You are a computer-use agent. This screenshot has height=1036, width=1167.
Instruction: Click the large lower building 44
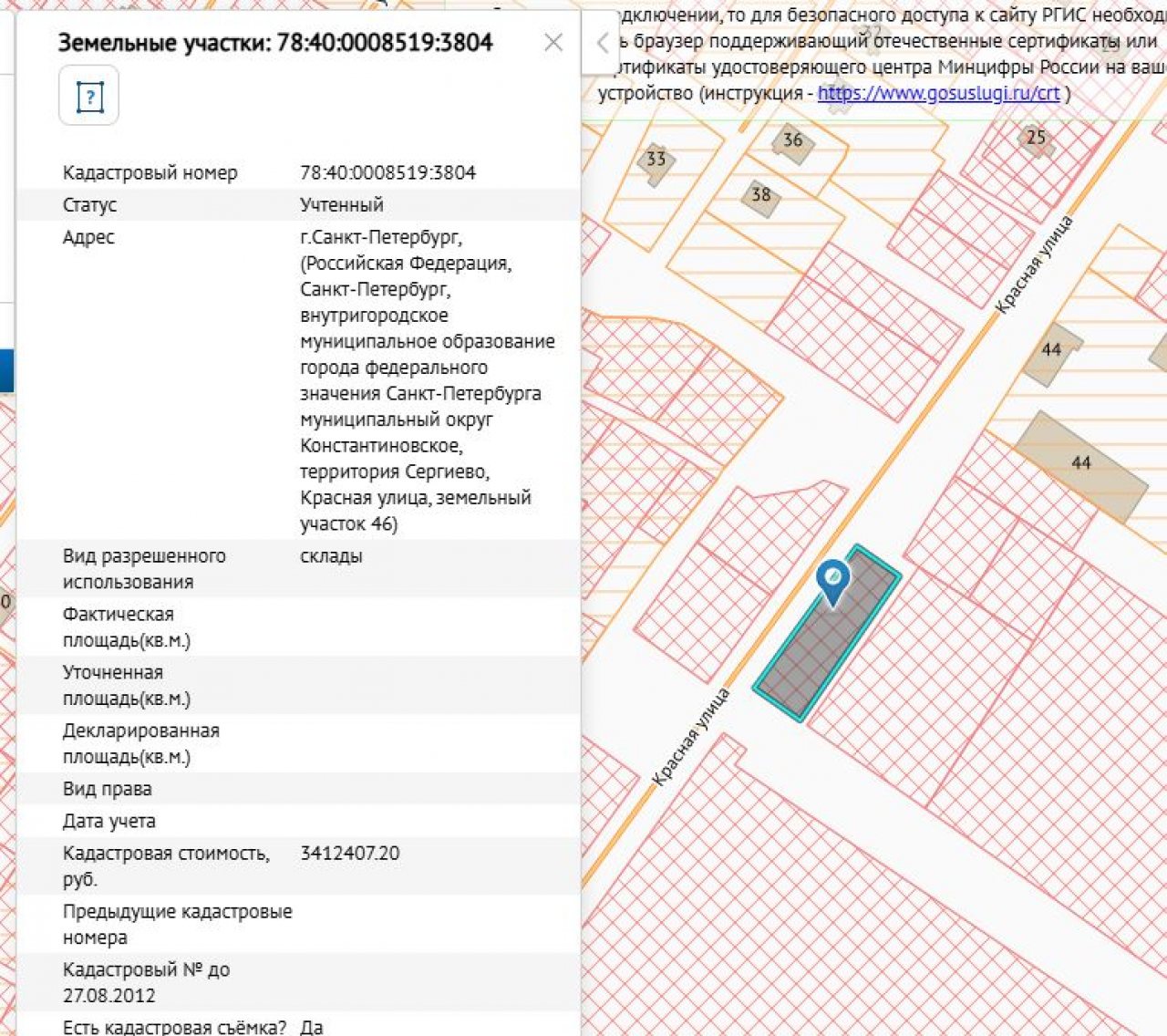(1081, 463)
